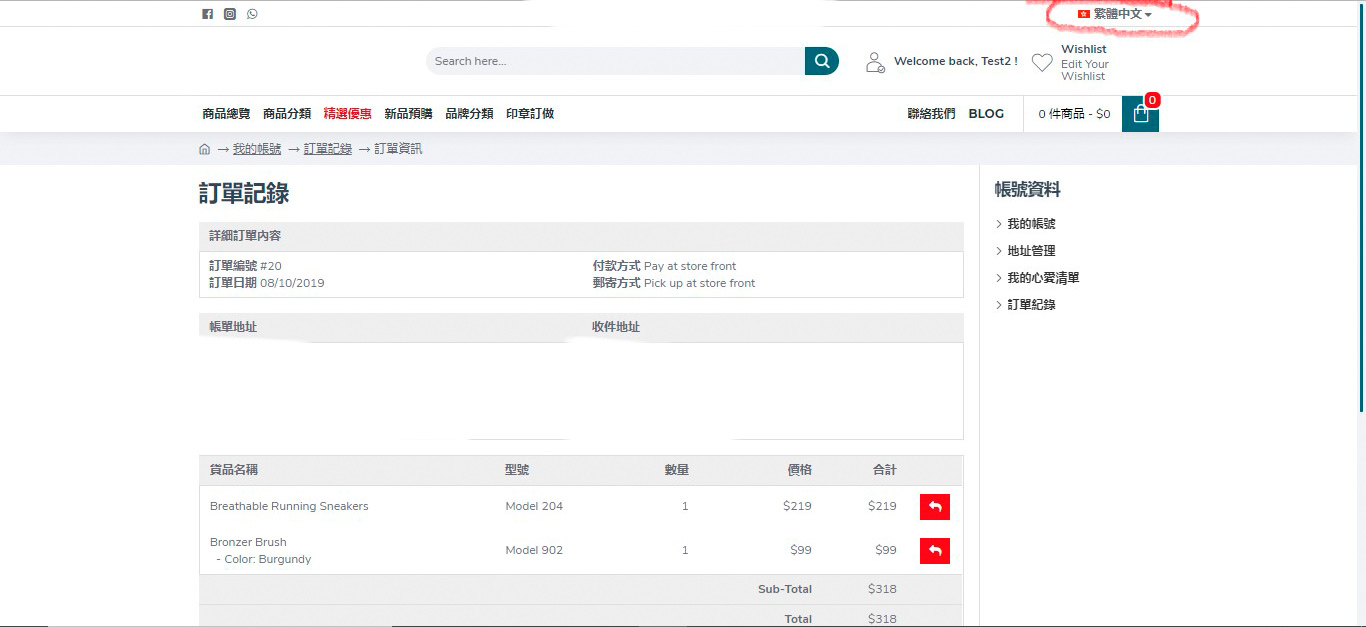Open the 品牌分類 menu
Screen dimensions: 1366x627
470,114
